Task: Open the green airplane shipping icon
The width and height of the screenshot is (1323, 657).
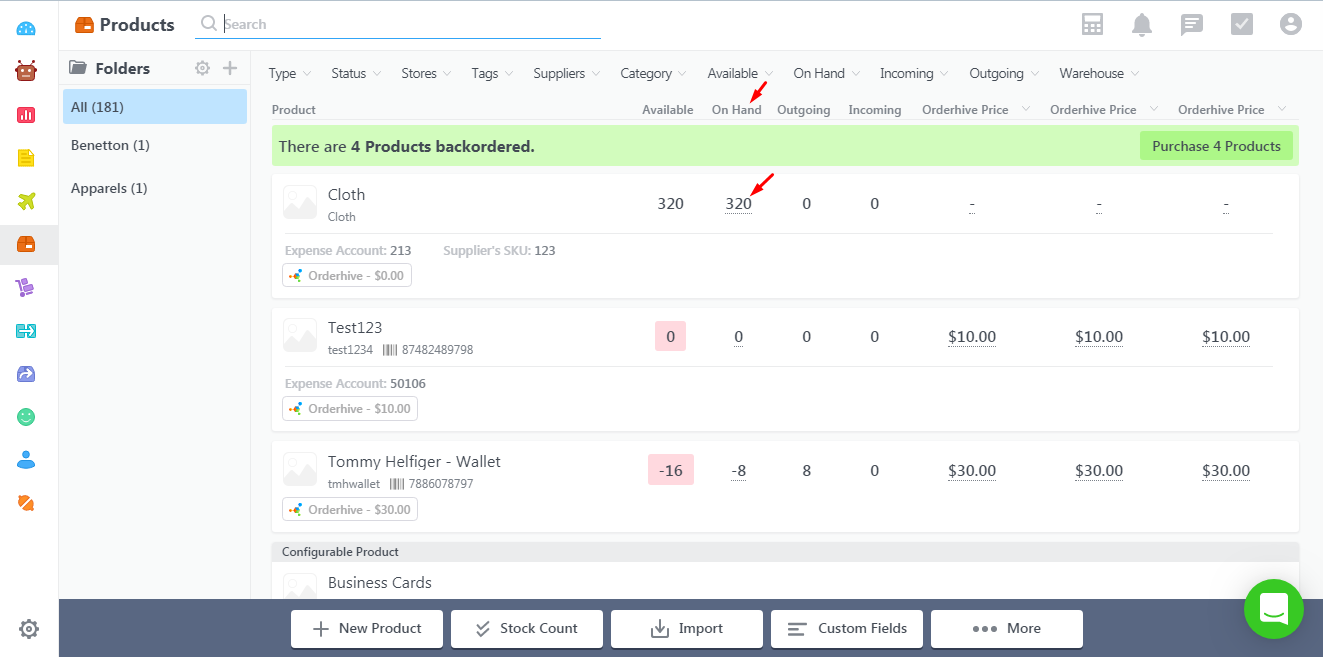Action: (x=27, y=201)
